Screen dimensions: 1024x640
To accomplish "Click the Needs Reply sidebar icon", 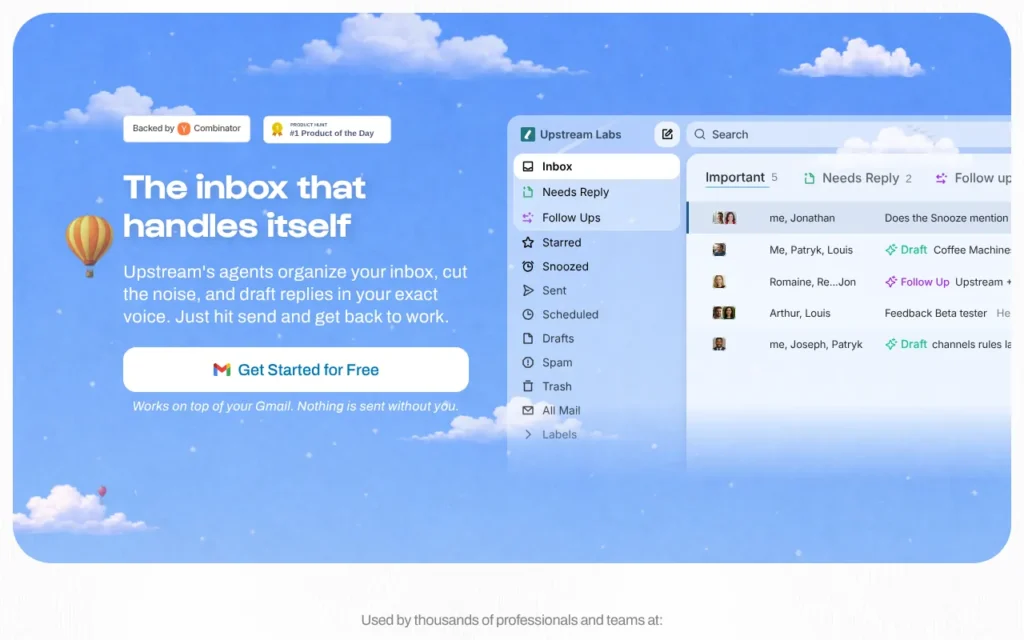I will tap(528, 192).
